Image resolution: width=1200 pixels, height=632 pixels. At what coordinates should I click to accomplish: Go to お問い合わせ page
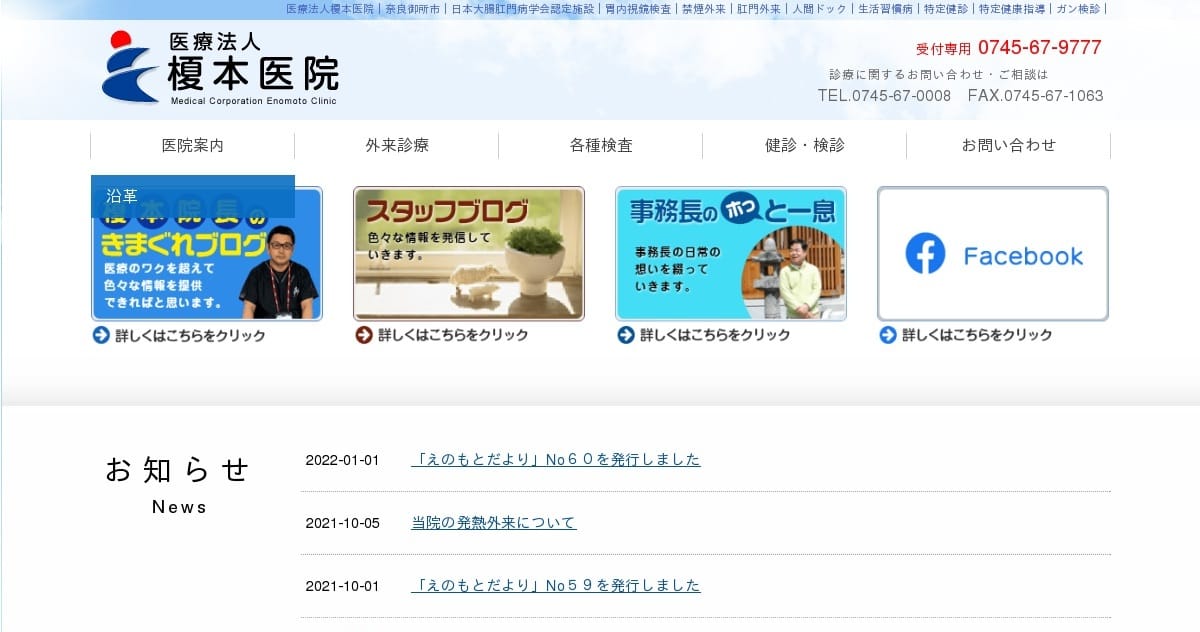(x=1008, y=145)
